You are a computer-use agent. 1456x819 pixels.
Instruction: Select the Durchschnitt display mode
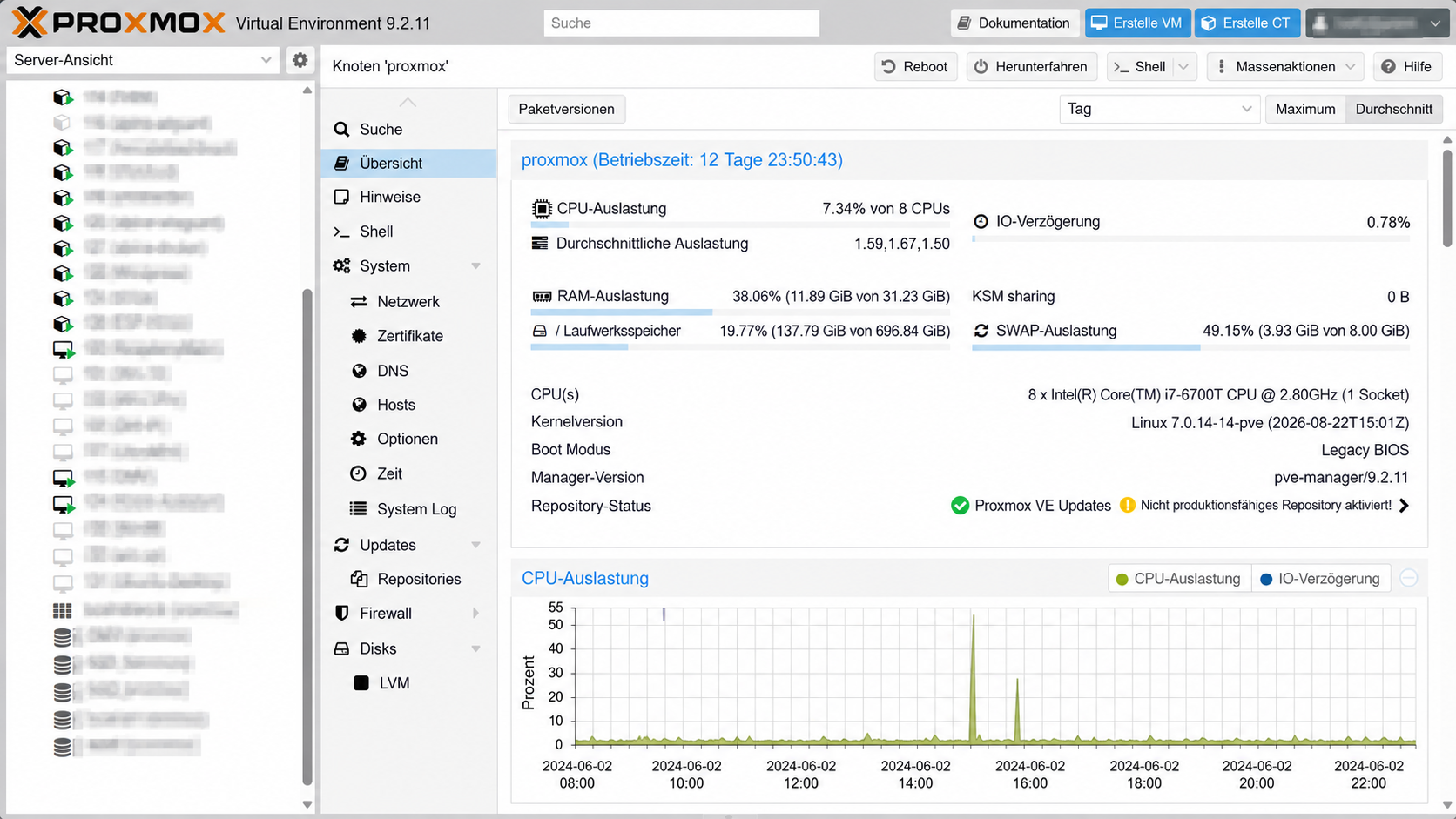pyautogui.click(x=1393, y=109)
